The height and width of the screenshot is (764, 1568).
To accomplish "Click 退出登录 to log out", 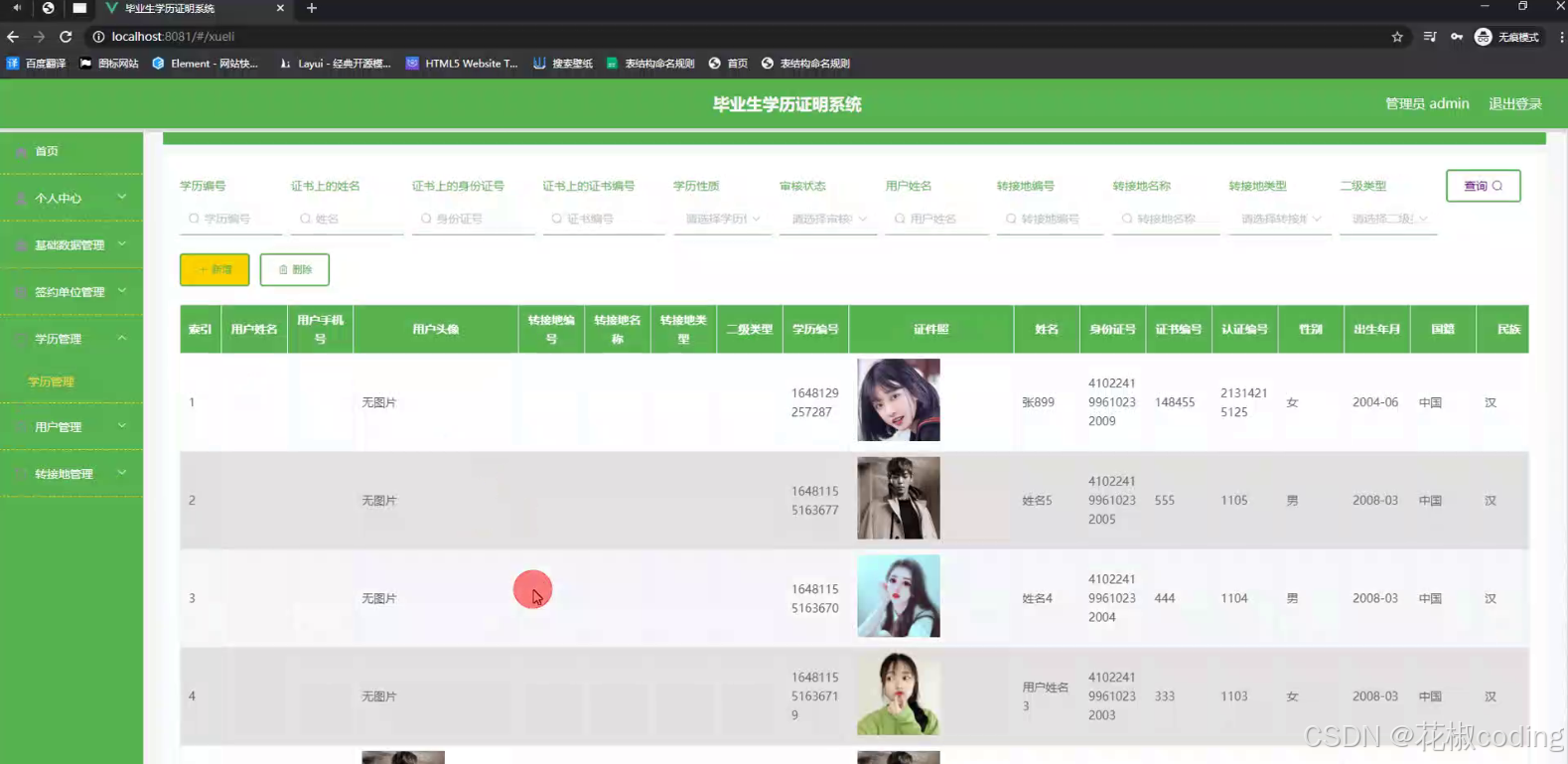I will 1515,103.
